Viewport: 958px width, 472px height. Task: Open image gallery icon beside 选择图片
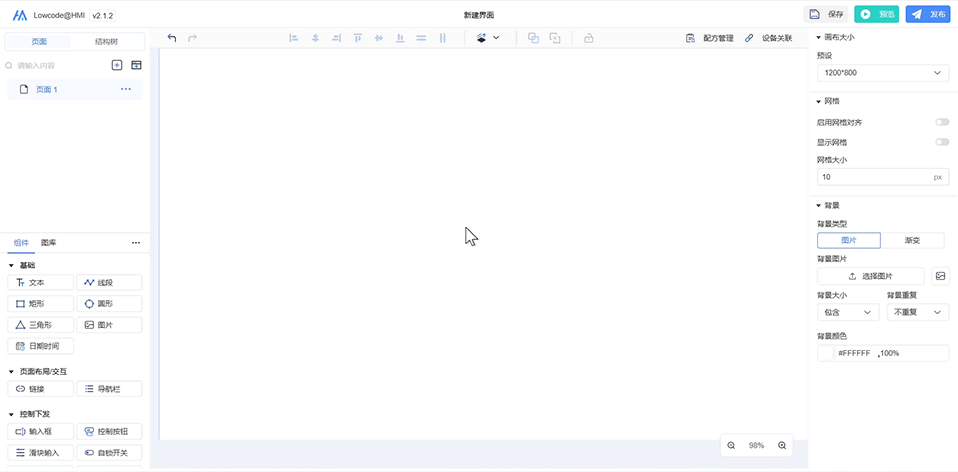click(x=940, y=276)
